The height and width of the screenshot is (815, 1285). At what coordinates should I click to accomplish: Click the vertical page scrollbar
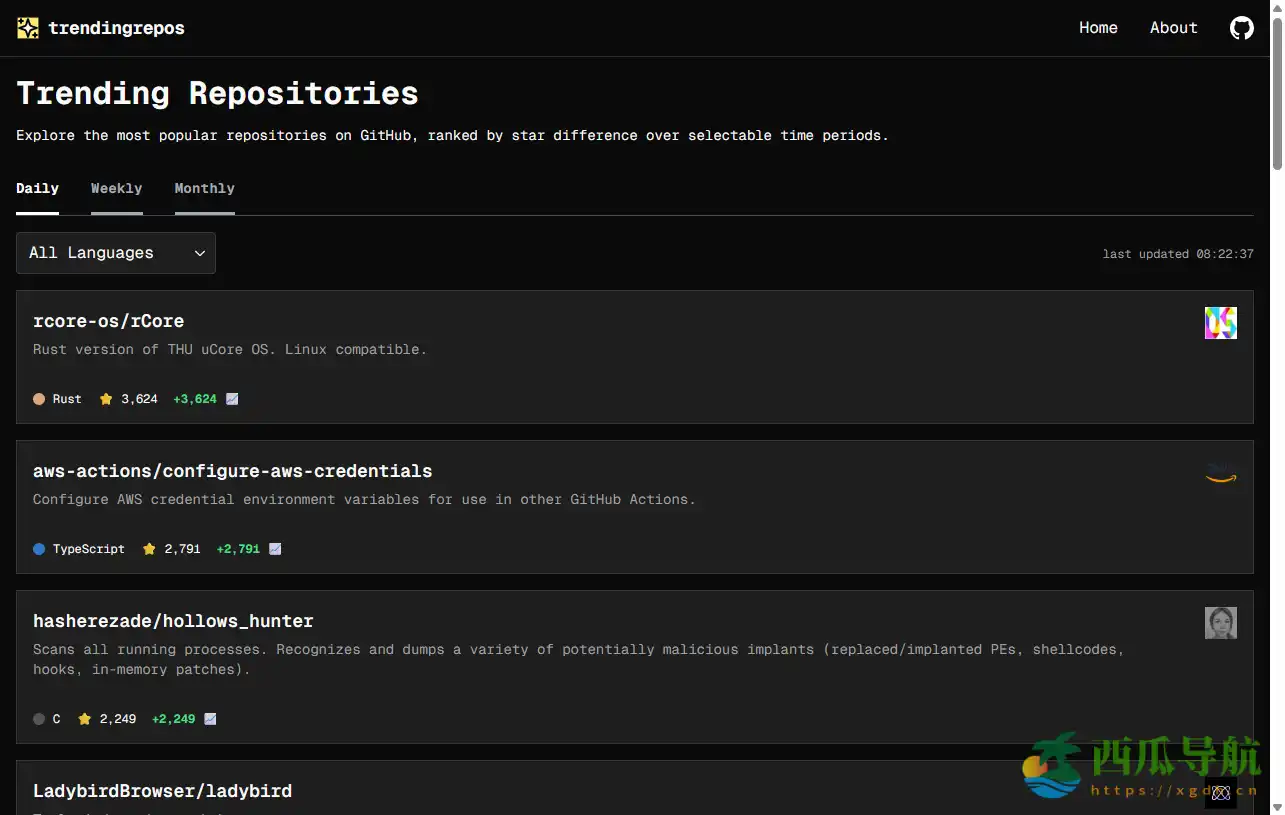(1277, 90)
